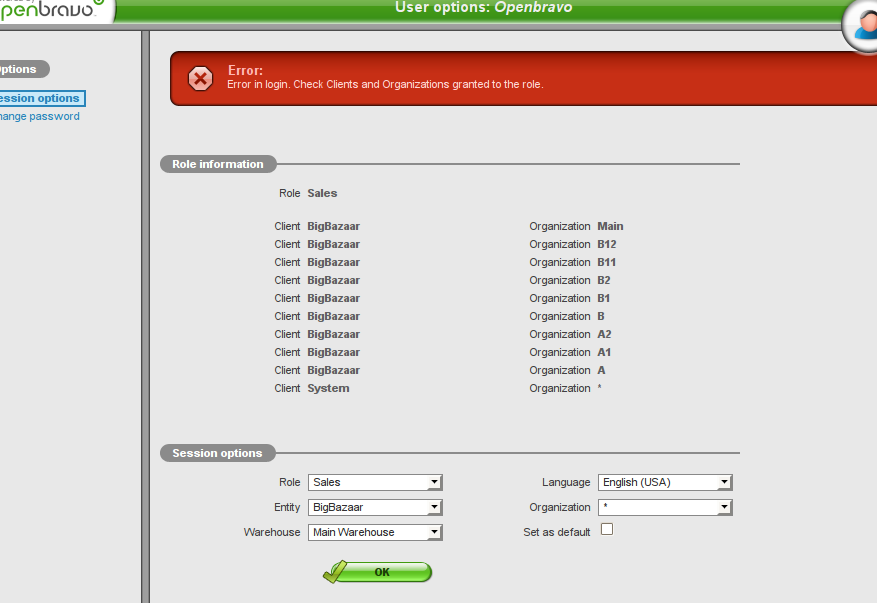This screenshot has height=603, width=877.
Task: Click the Main organization entry
Action: click(610, 226)
